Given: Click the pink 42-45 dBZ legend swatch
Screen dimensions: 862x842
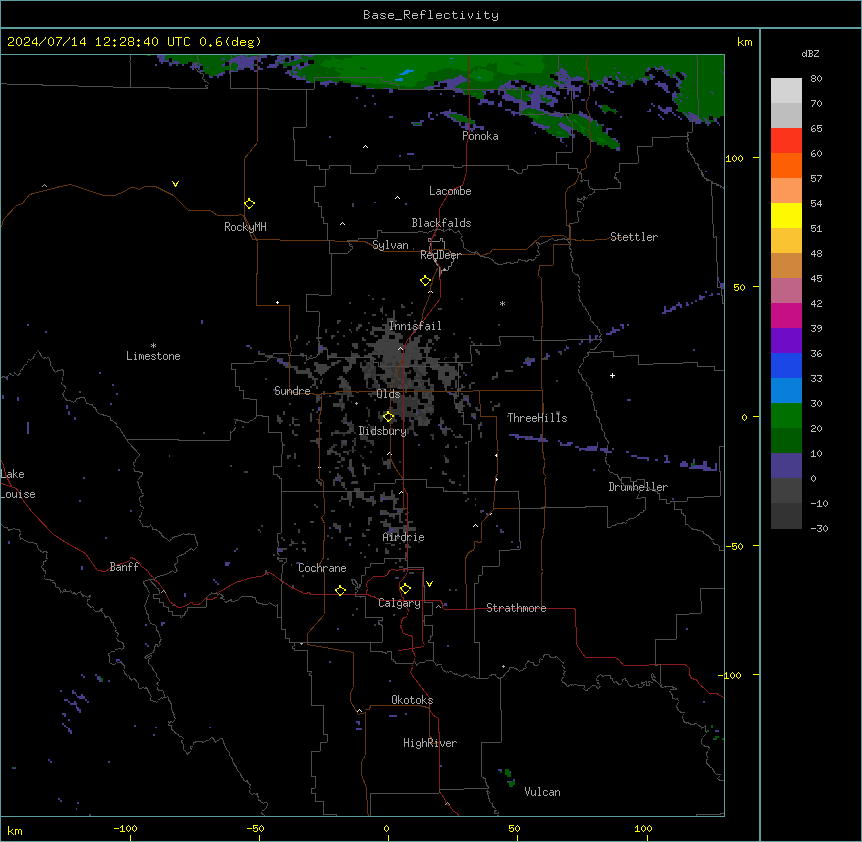Looking at the screenshot, I should pos(786,291).
